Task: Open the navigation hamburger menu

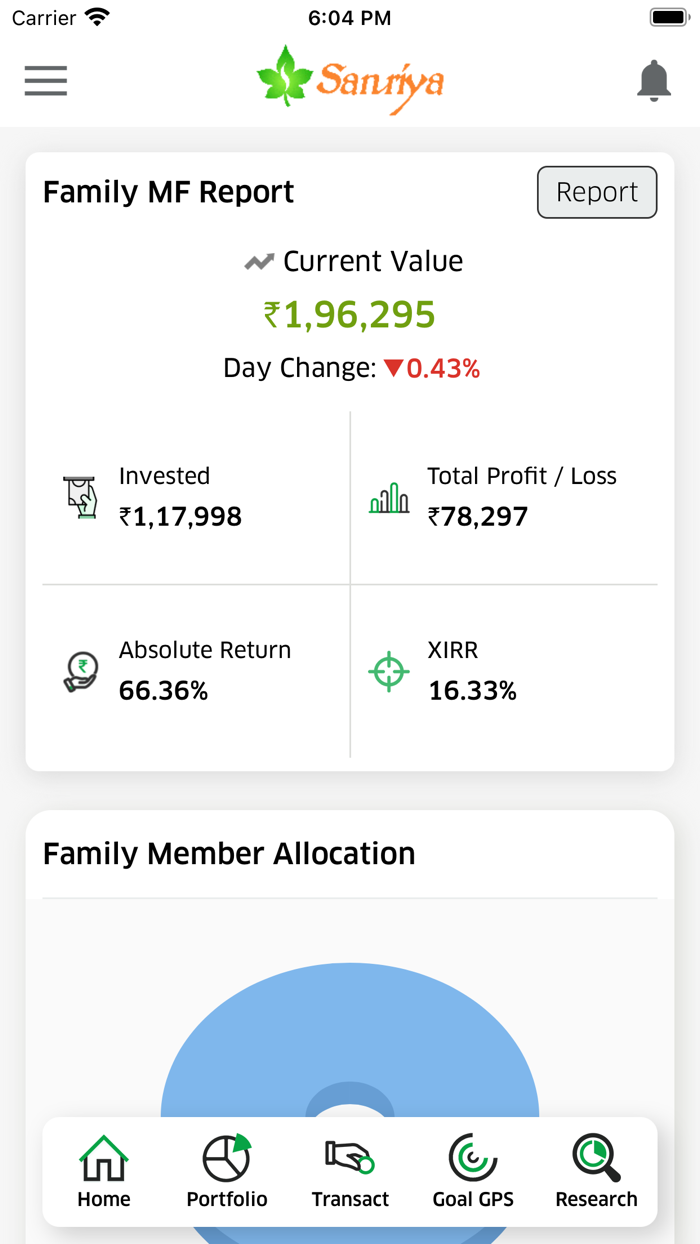Action: (45, 81)
